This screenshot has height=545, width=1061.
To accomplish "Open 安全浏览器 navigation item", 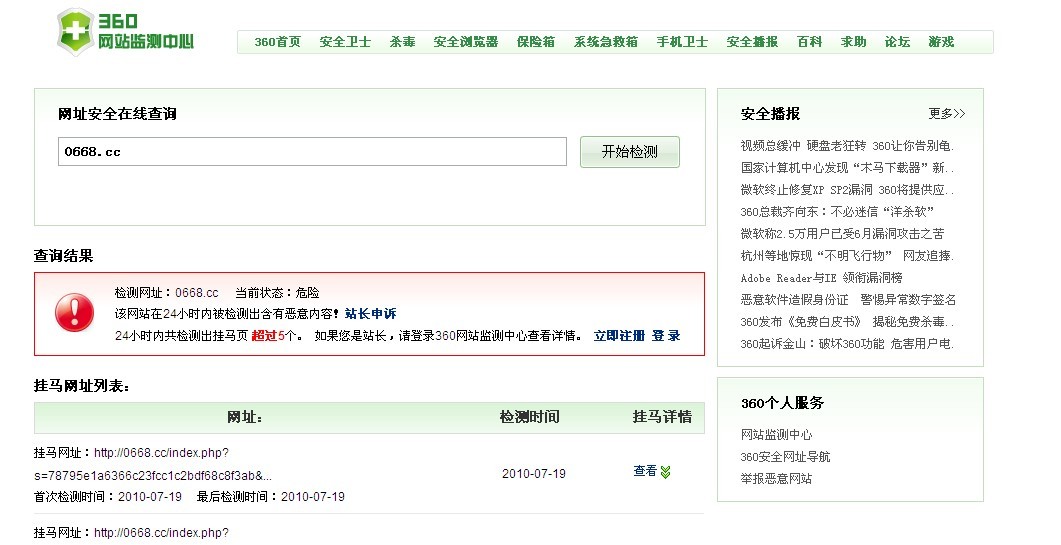I will click(465, 42).
